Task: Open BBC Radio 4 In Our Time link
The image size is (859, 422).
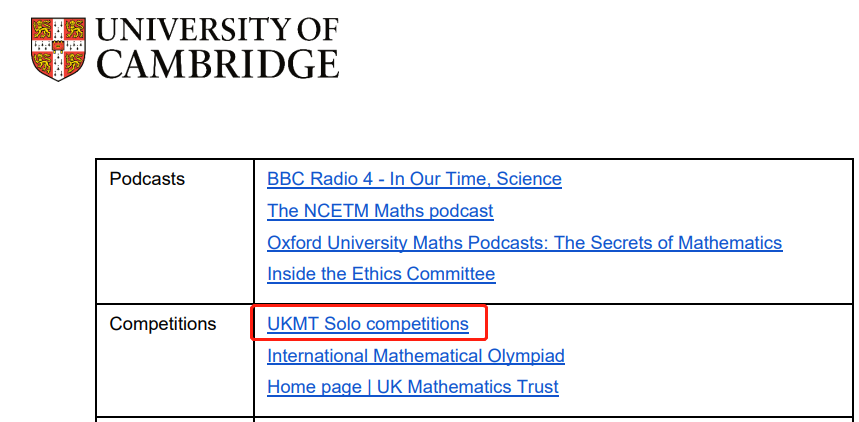Action: pyautogui.click(x=414, y=179)
